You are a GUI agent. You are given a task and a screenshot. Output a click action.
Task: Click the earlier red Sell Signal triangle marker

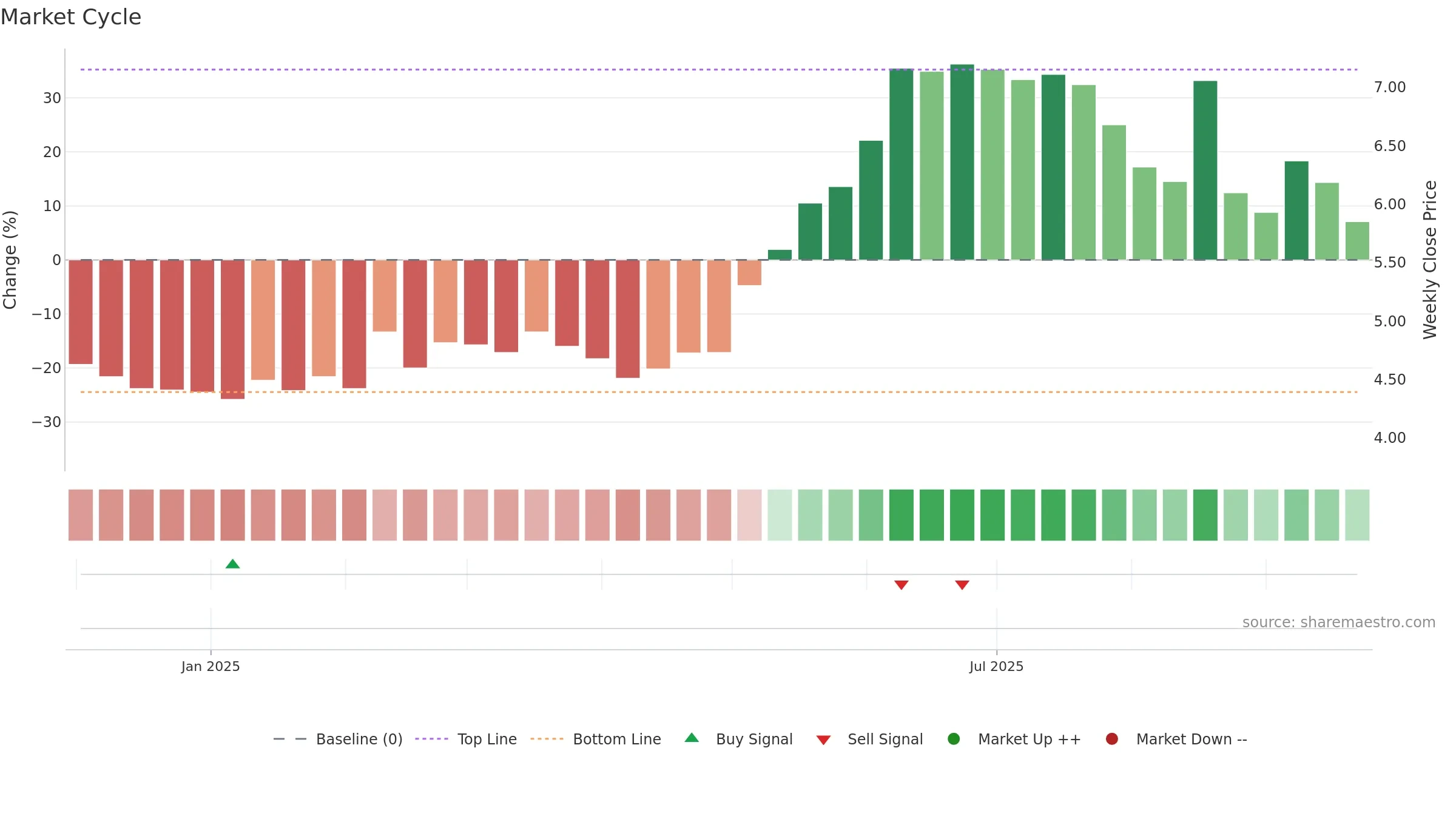click(x=901, y=585)
